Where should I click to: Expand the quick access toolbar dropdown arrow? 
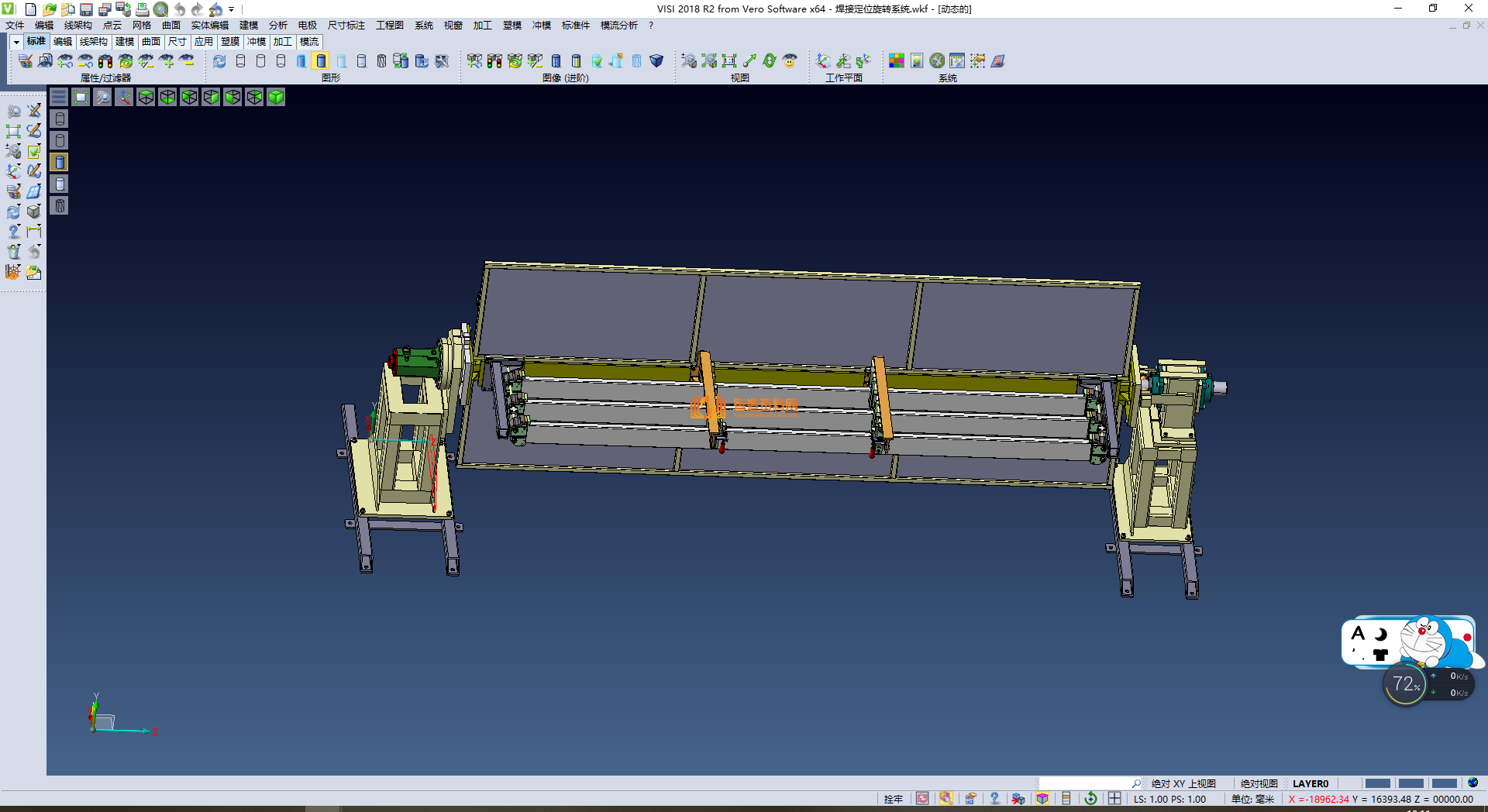(x=231, y=10)
